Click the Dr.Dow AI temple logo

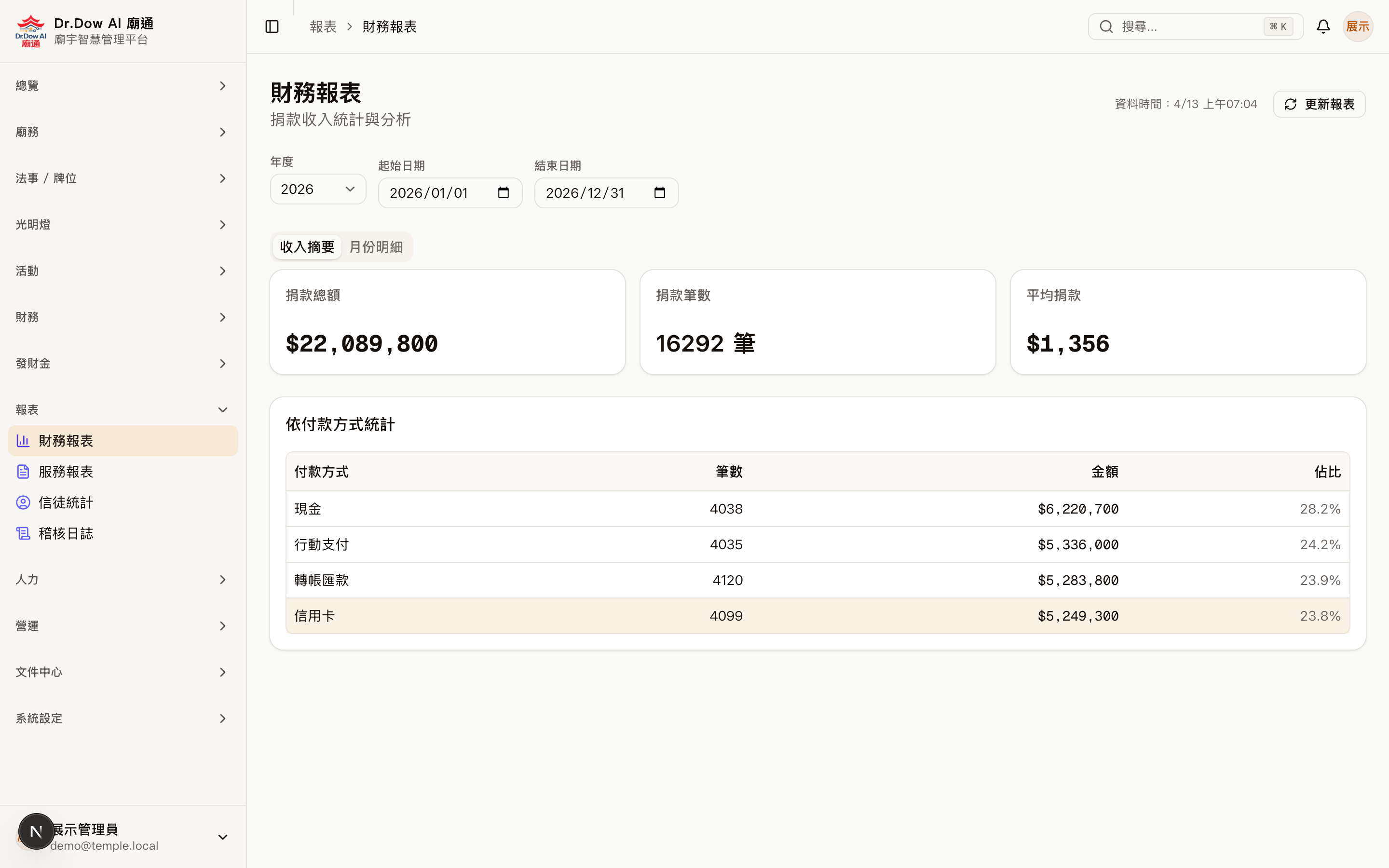[x=30, y=30]
